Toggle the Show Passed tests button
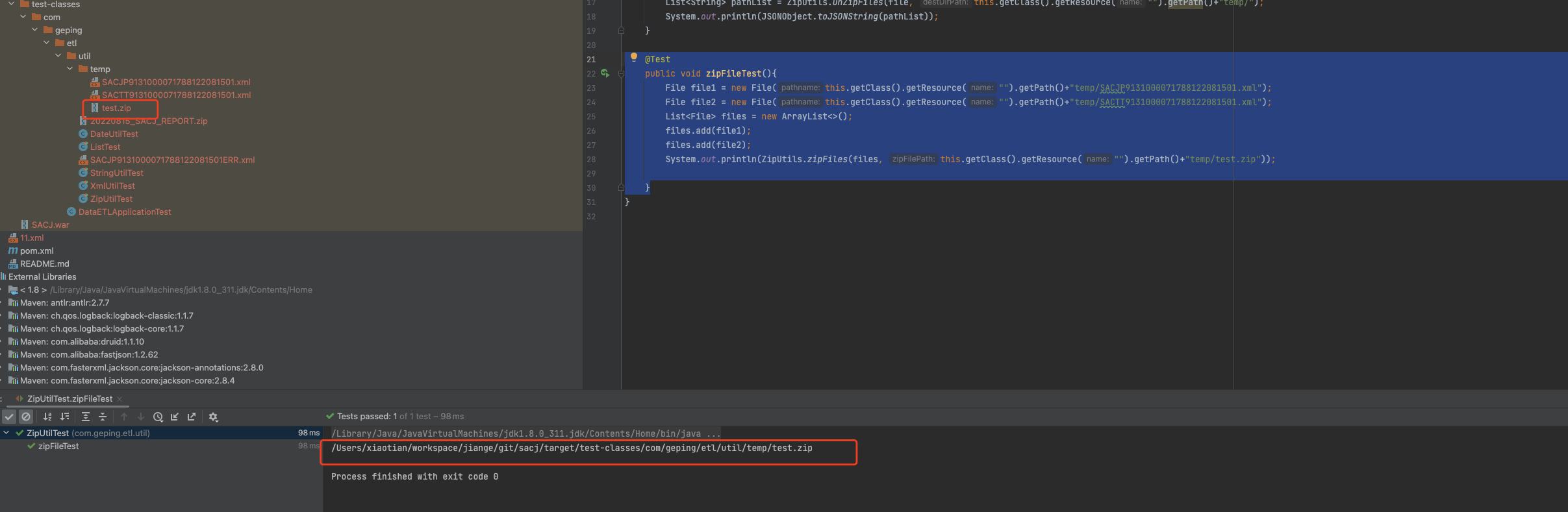The width and height of the screenshot is (1568, 512). point(9,417)
